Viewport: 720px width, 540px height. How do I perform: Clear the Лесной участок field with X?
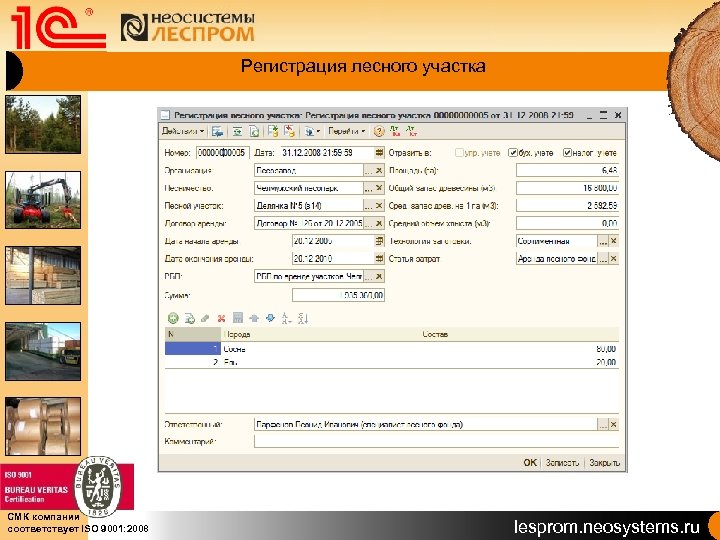coord(379,206)
